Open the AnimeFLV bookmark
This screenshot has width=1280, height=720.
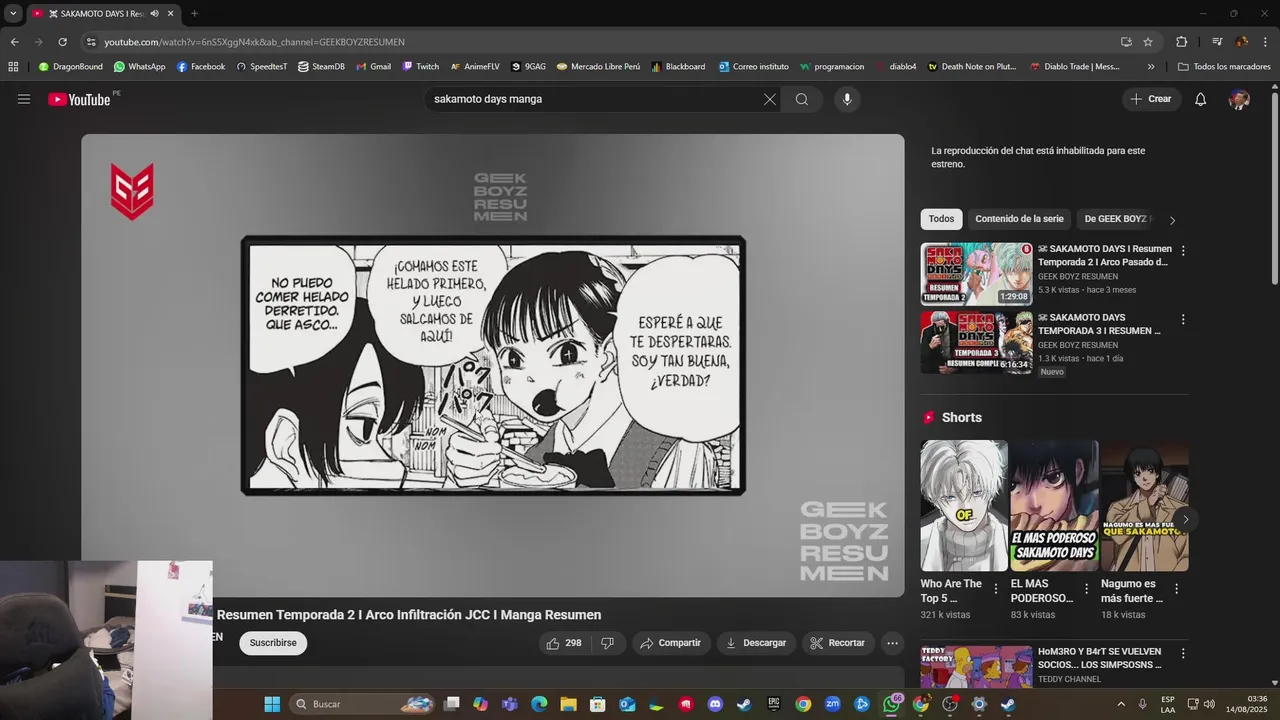coord(475,67)
